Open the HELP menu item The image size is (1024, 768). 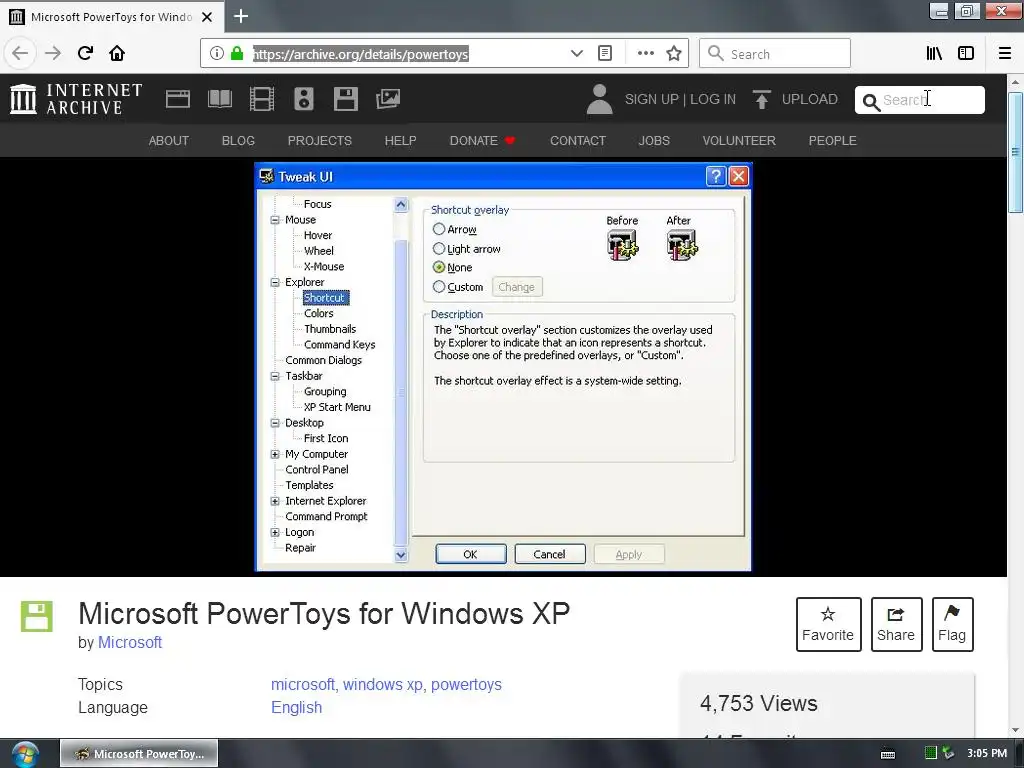[x=400, y=141]
